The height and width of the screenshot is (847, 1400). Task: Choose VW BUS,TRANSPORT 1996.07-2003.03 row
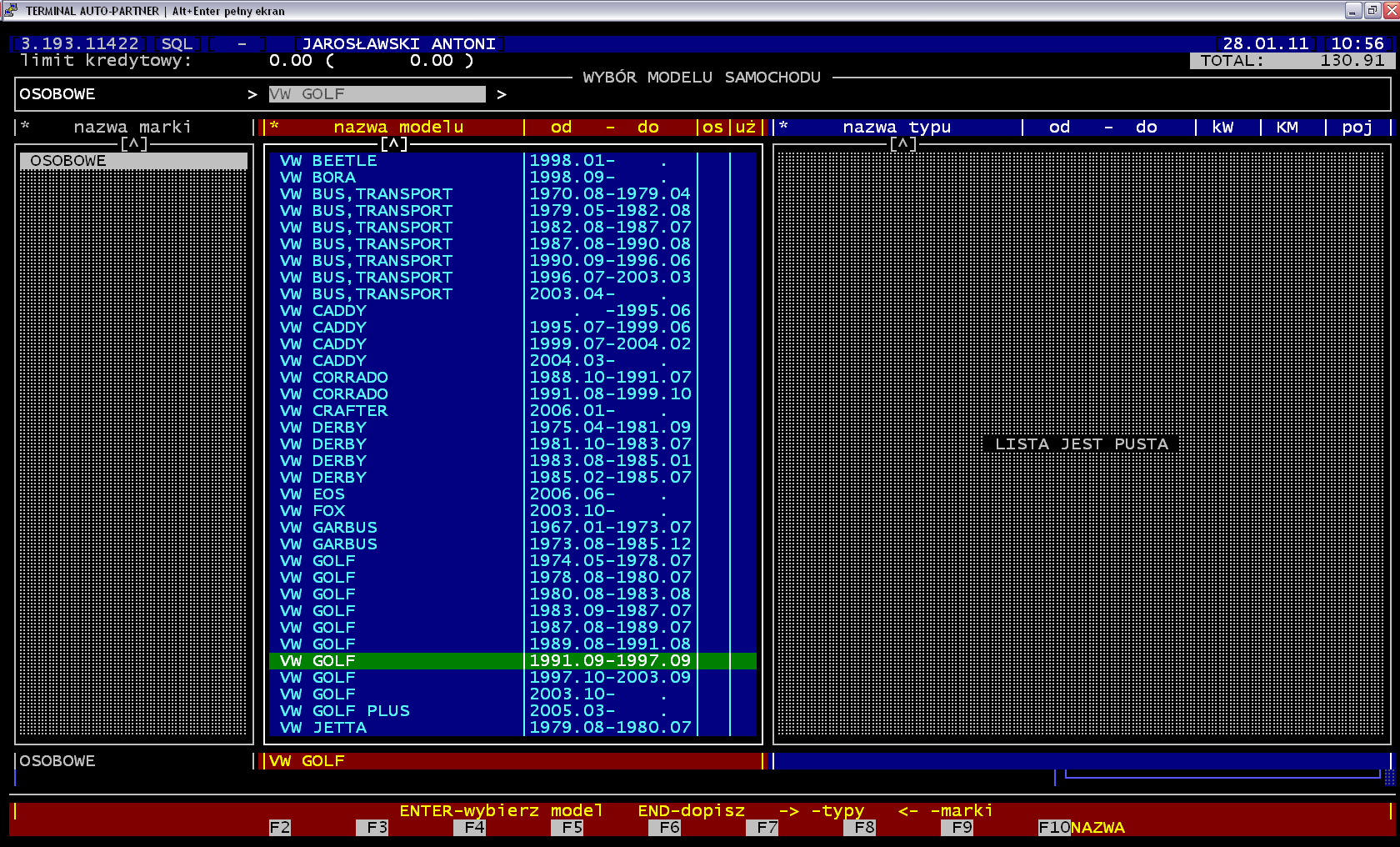click(x=512, y=278)
